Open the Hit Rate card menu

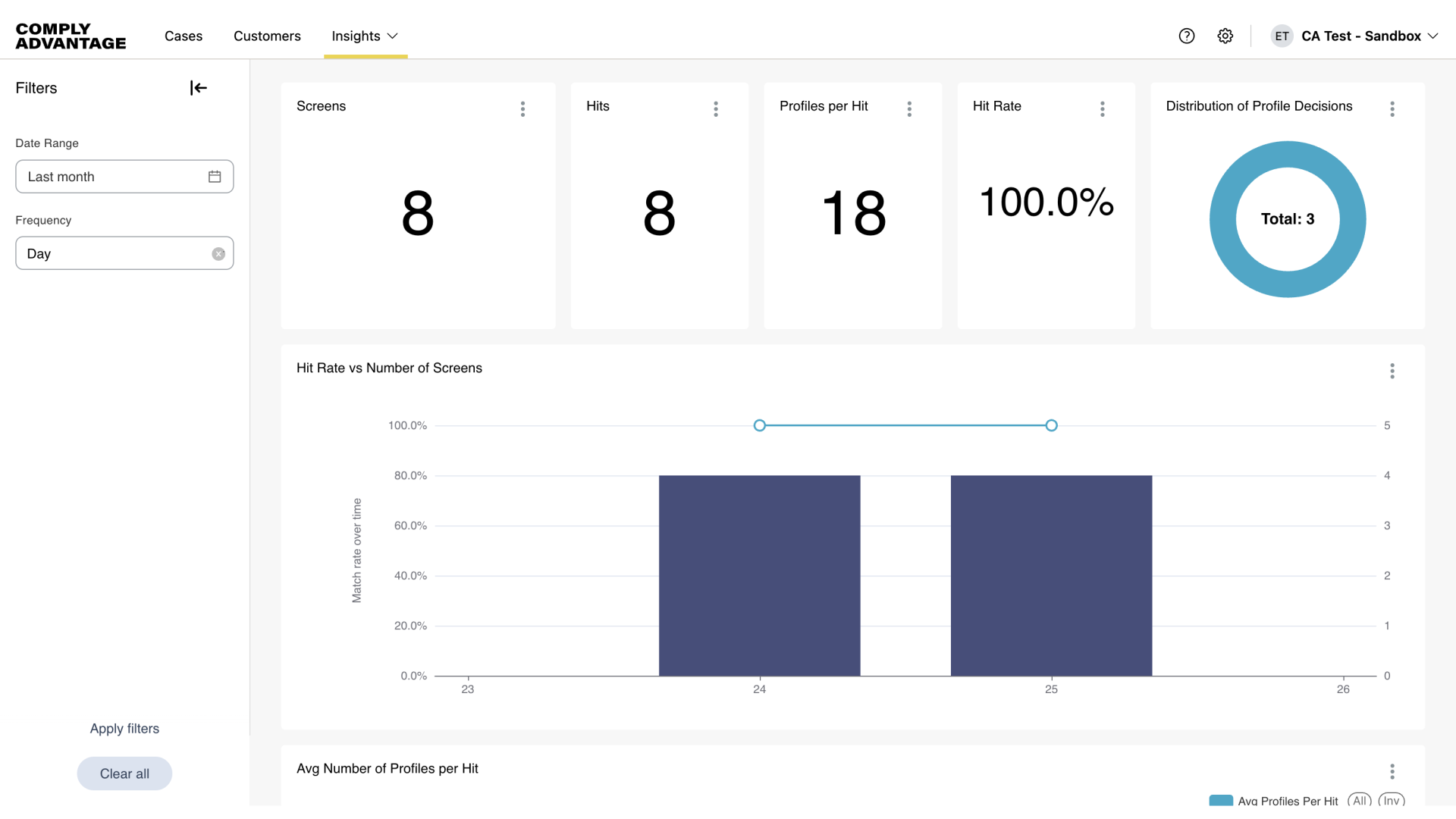[x=1103, y=108]
